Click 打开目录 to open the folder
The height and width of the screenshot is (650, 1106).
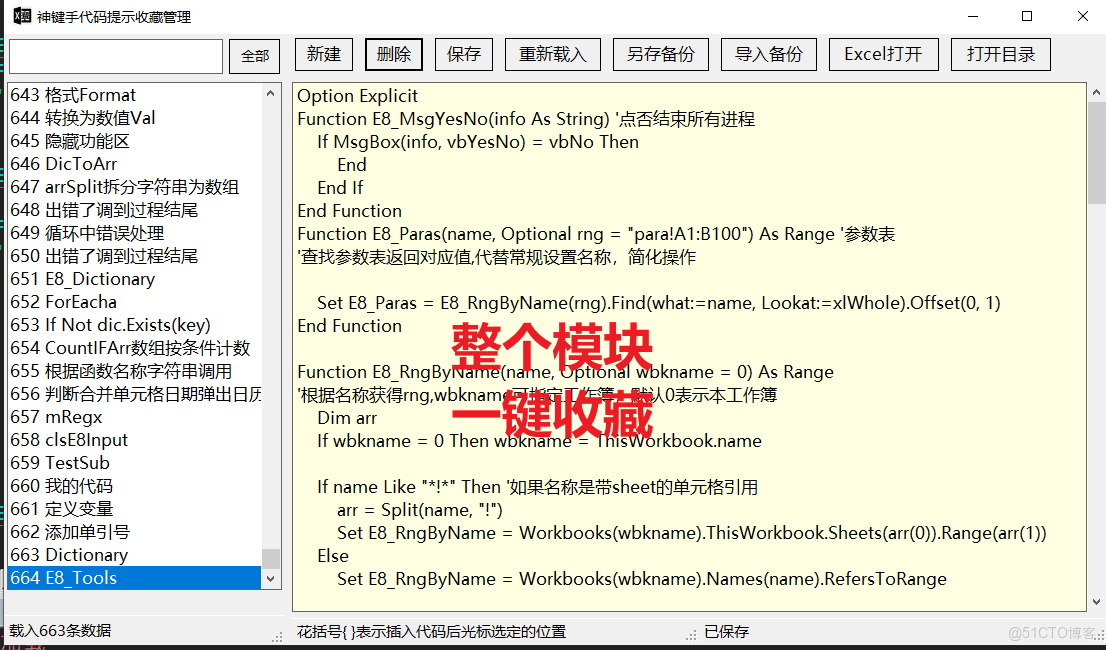click(1000, 55)
